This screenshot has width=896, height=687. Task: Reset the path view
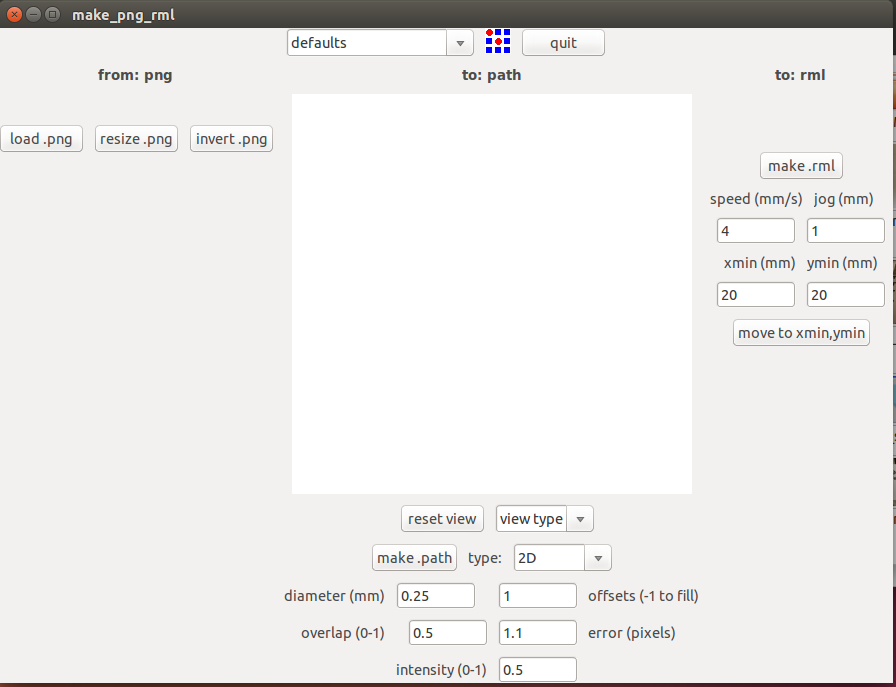pos(442,519)
